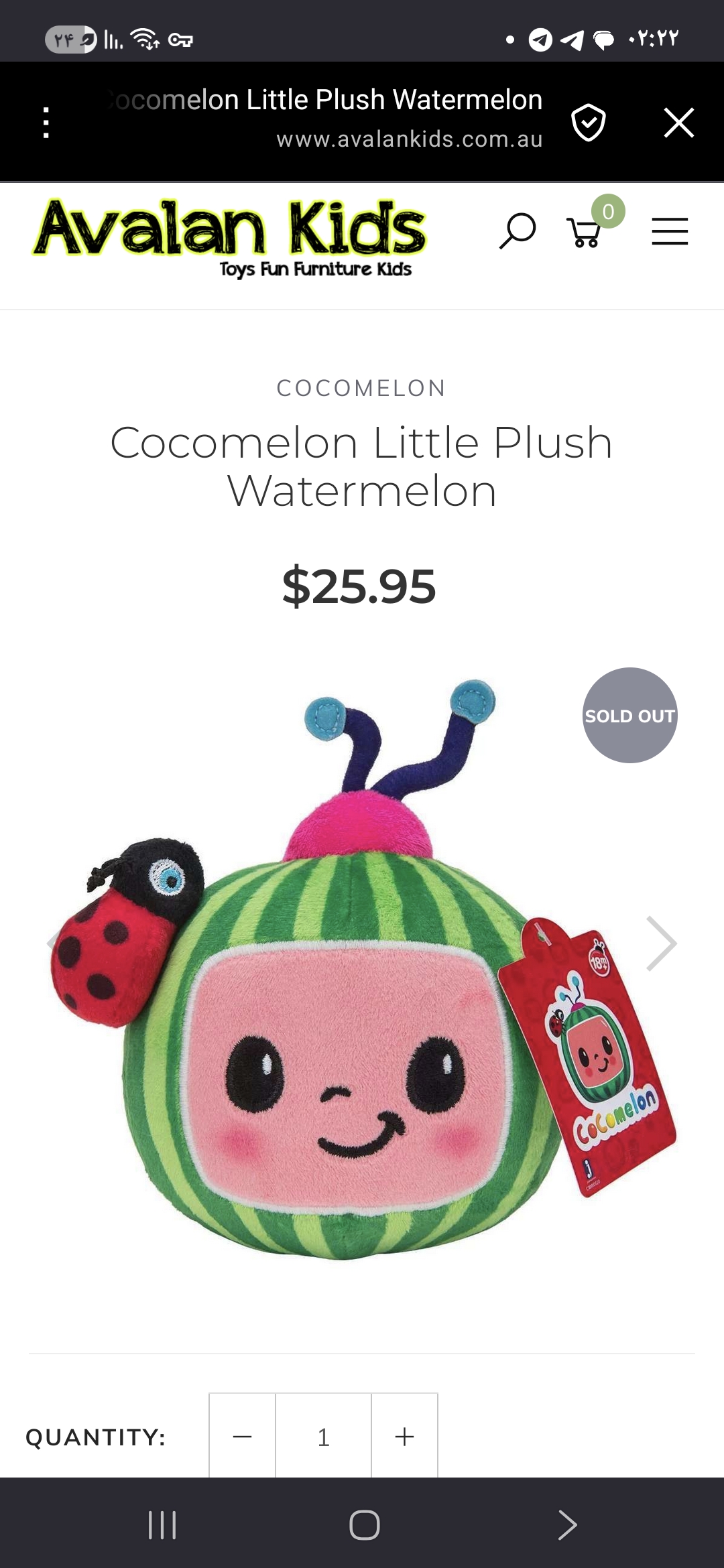Tap the SOLD OUT badge
The width and height of the screenshot is (724, 1568).
tap(629, 715)
